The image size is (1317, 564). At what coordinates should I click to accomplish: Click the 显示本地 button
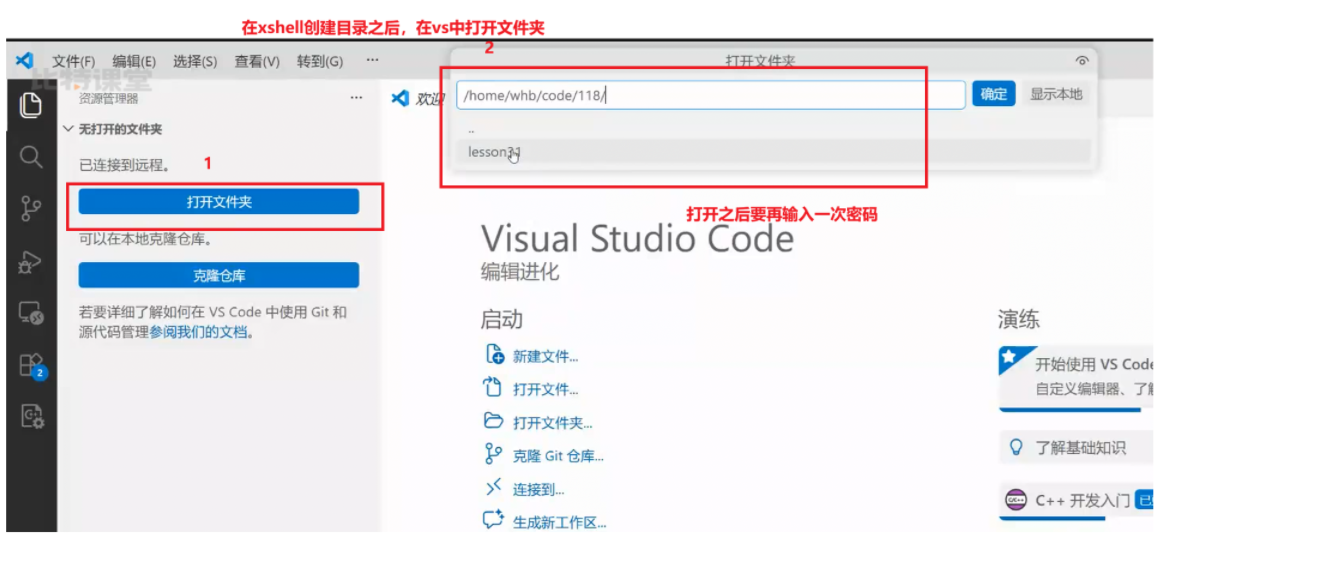pyautogui.click(x=1056, y=94)
